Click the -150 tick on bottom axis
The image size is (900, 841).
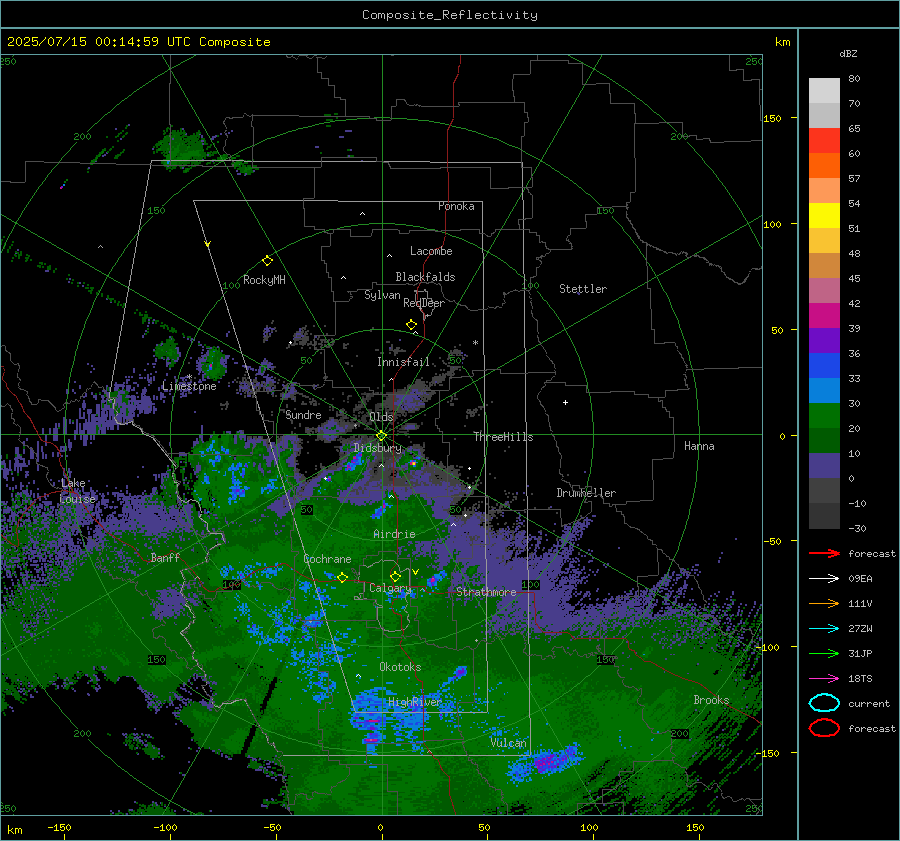coord(59,827)
